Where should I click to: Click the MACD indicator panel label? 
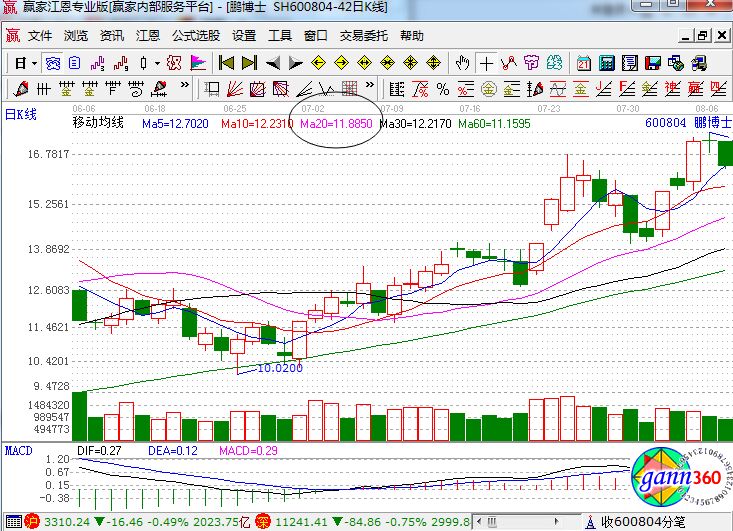(18, 451)
